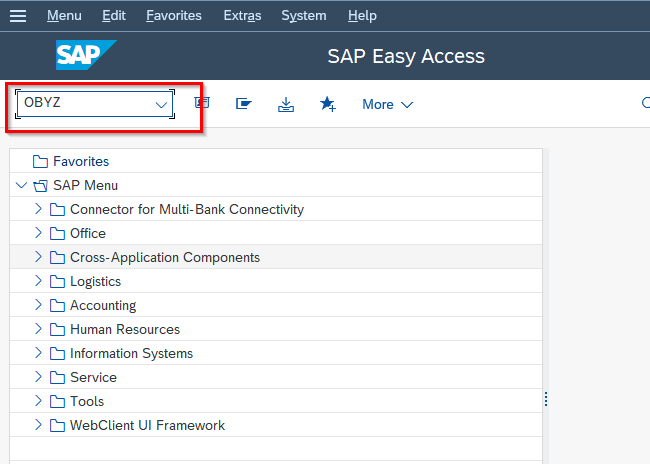The height and width of the screenshot is (464, 650).
Task: Open the Favorites menu
Action: [174, 16]
